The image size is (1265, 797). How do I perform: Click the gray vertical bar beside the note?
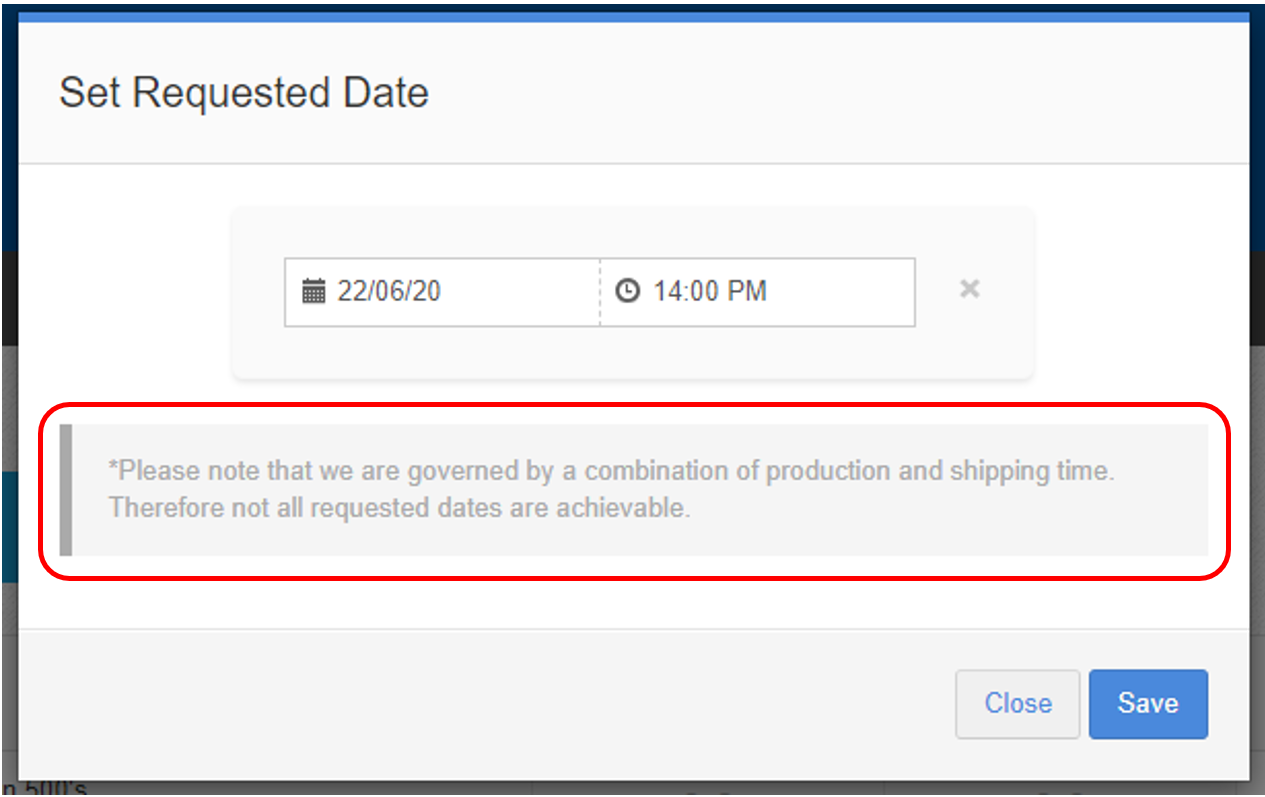click(x=66, y=489)
